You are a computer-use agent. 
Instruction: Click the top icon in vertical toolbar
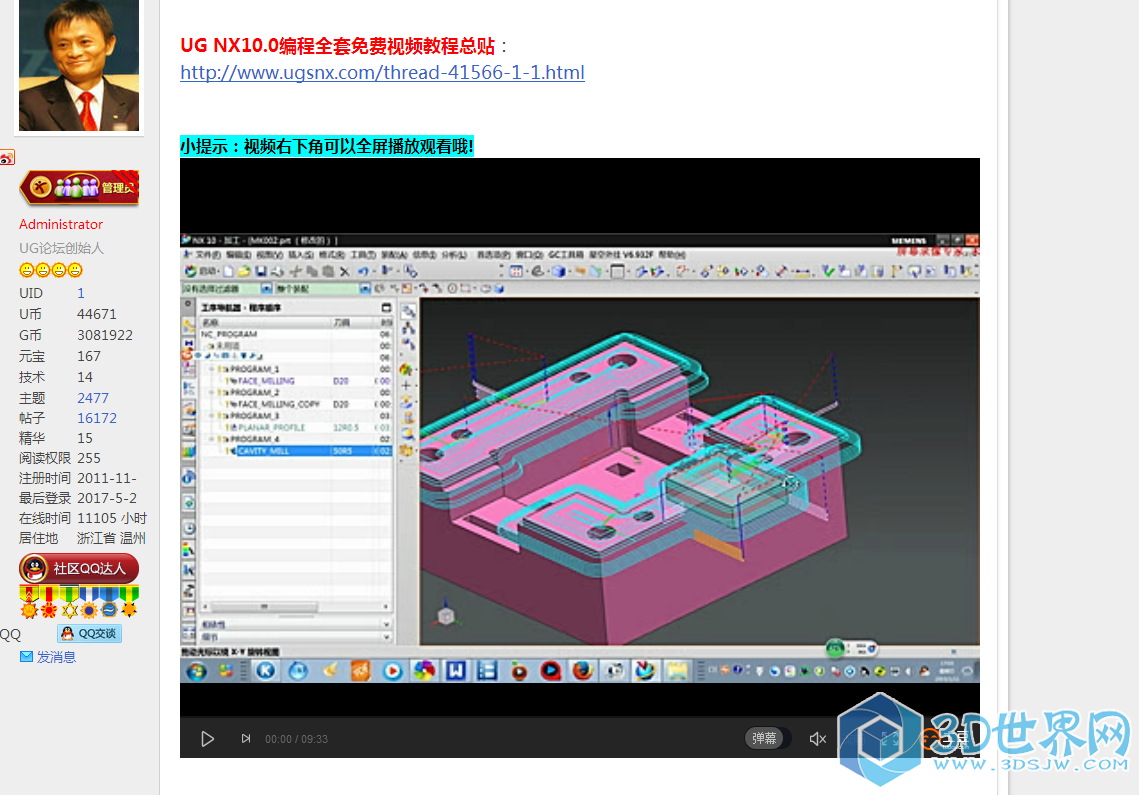[x=408, y=311]
